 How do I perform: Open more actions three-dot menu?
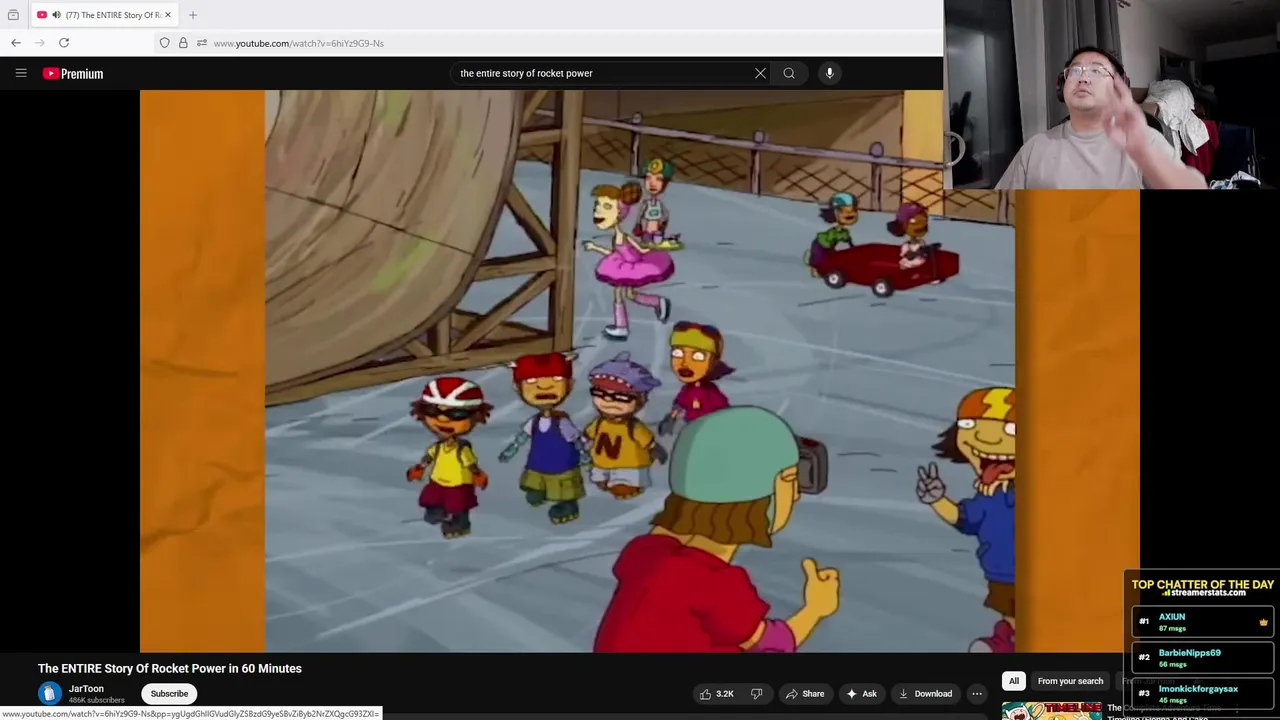click(977, 693)
